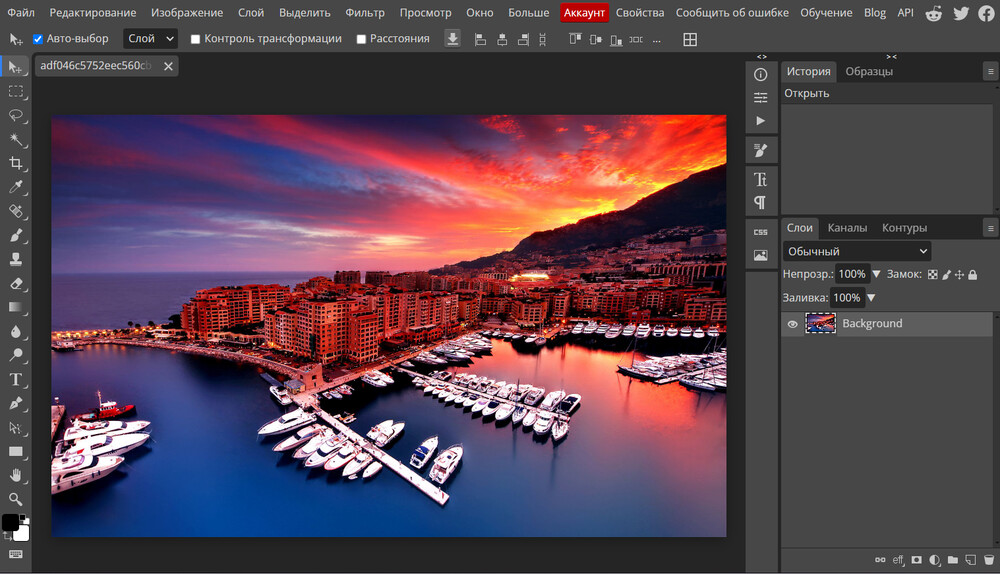
Task: Open the Файл menu
Action: pos(21,12)
